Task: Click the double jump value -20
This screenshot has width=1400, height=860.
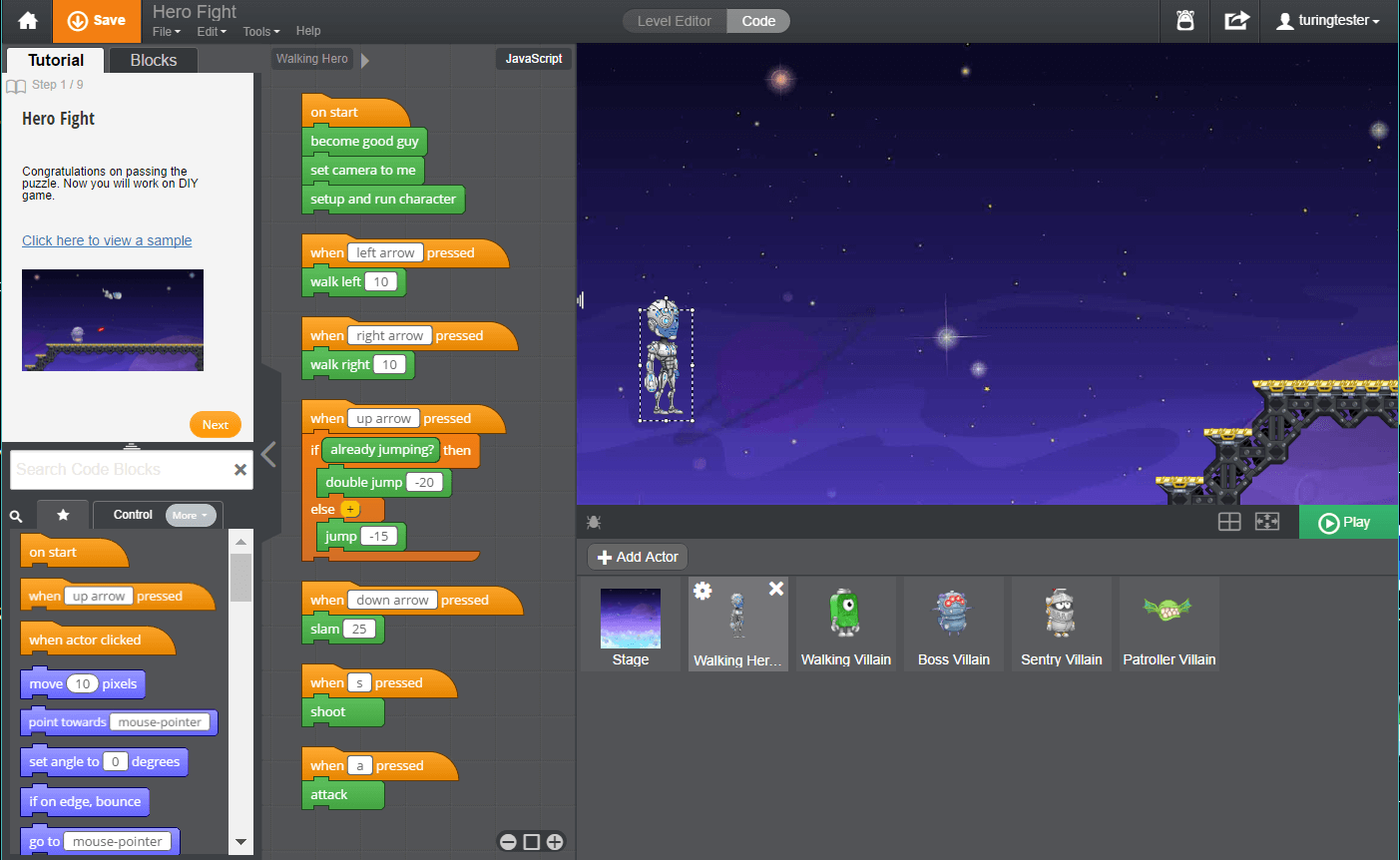Action: tap(425, 483)
